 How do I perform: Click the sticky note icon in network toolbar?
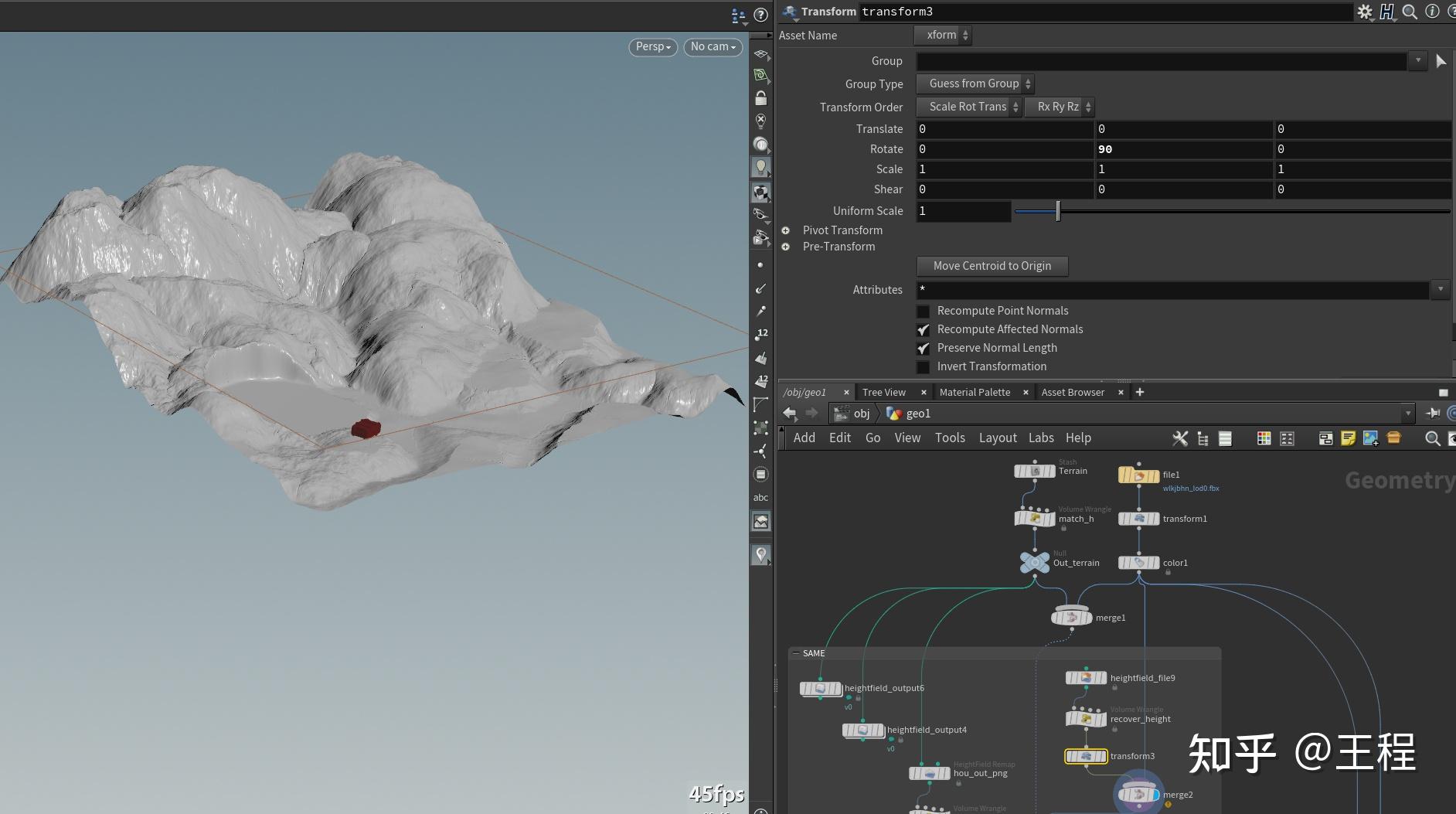pos(1348,438)
